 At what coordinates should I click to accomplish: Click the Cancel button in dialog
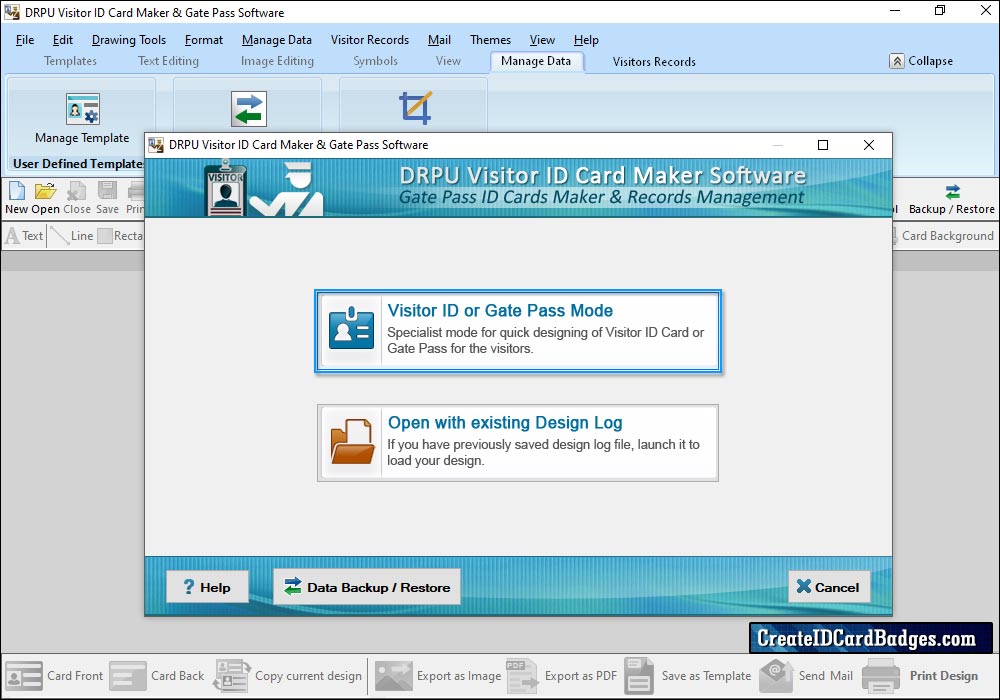[828, 587]
